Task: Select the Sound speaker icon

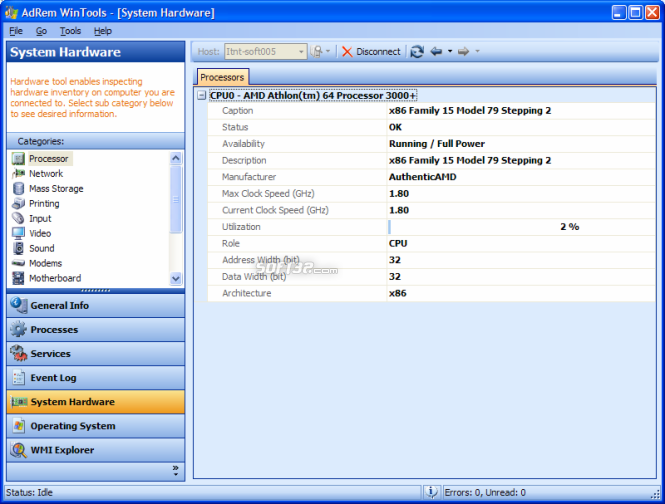Action: (x=18, y=248)
